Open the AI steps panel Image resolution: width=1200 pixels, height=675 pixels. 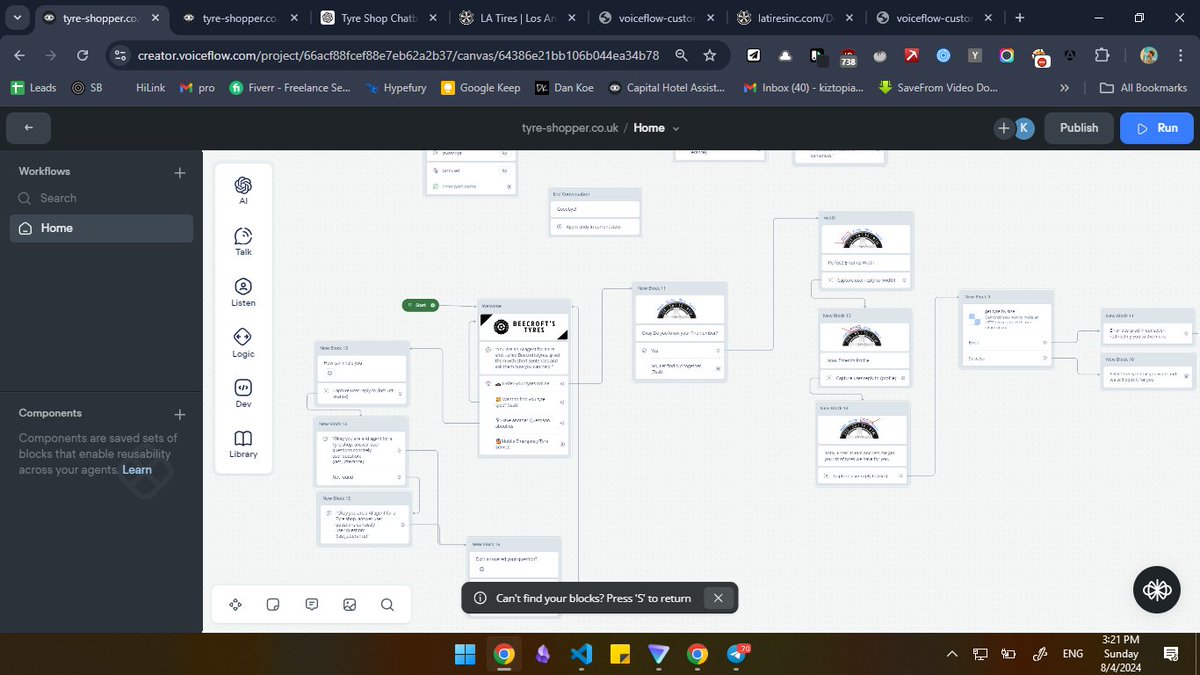coord(243,190)
